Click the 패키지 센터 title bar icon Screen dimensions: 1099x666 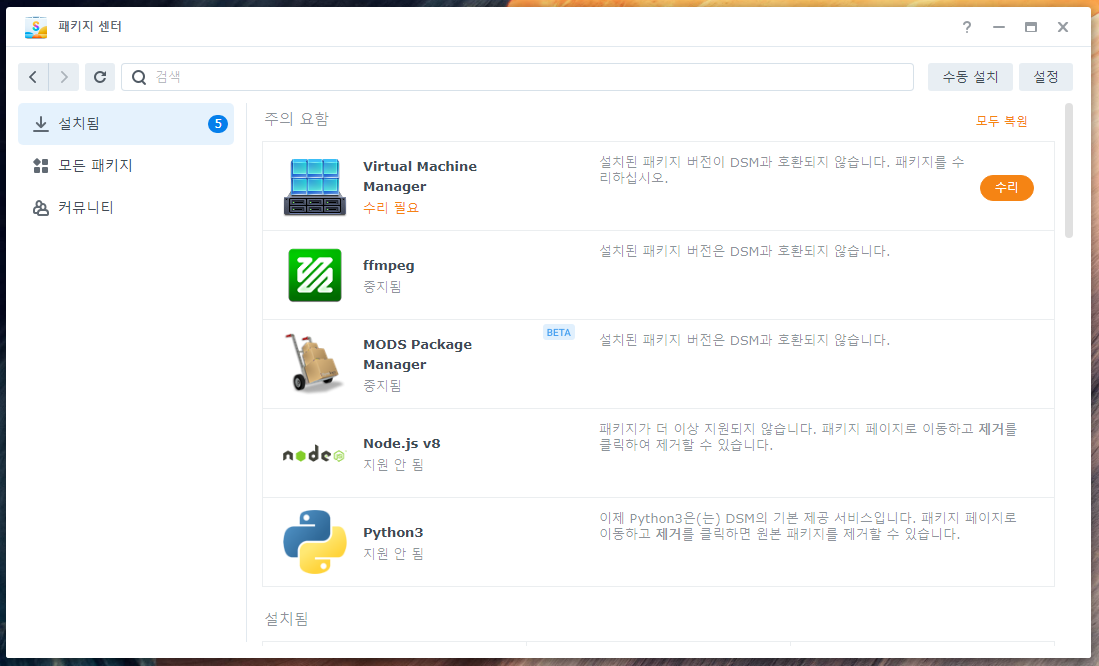tap(36, 27)
